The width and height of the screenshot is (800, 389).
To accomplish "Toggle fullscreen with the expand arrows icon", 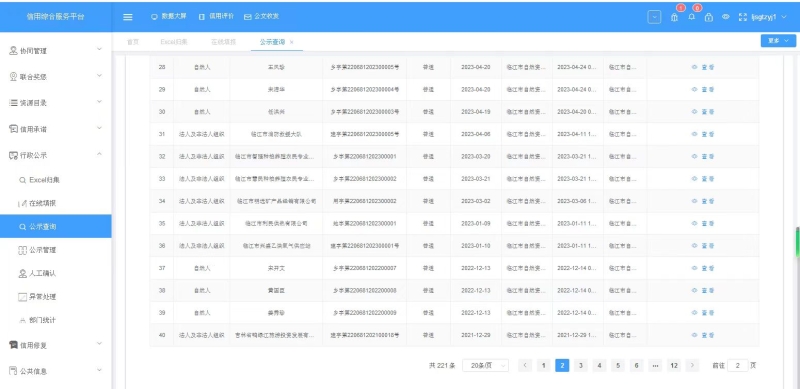I will 742,17.
